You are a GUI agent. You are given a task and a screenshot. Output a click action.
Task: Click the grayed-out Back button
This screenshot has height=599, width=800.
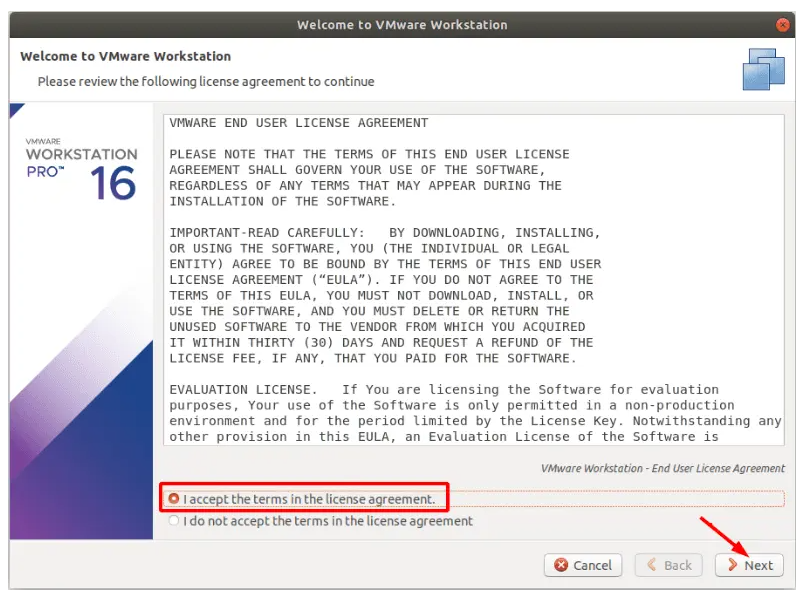[x=668, y=565]
